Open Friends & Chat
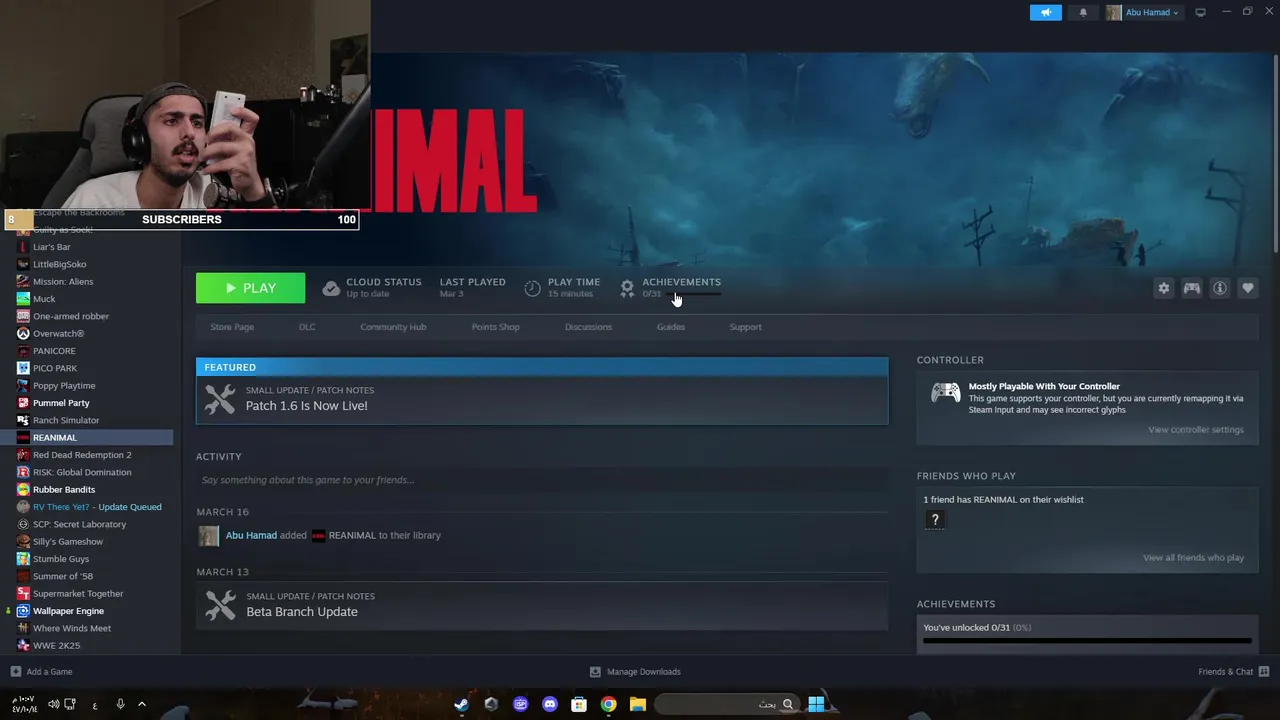This screenshot has width=1280, height=720. (1233, 672)
